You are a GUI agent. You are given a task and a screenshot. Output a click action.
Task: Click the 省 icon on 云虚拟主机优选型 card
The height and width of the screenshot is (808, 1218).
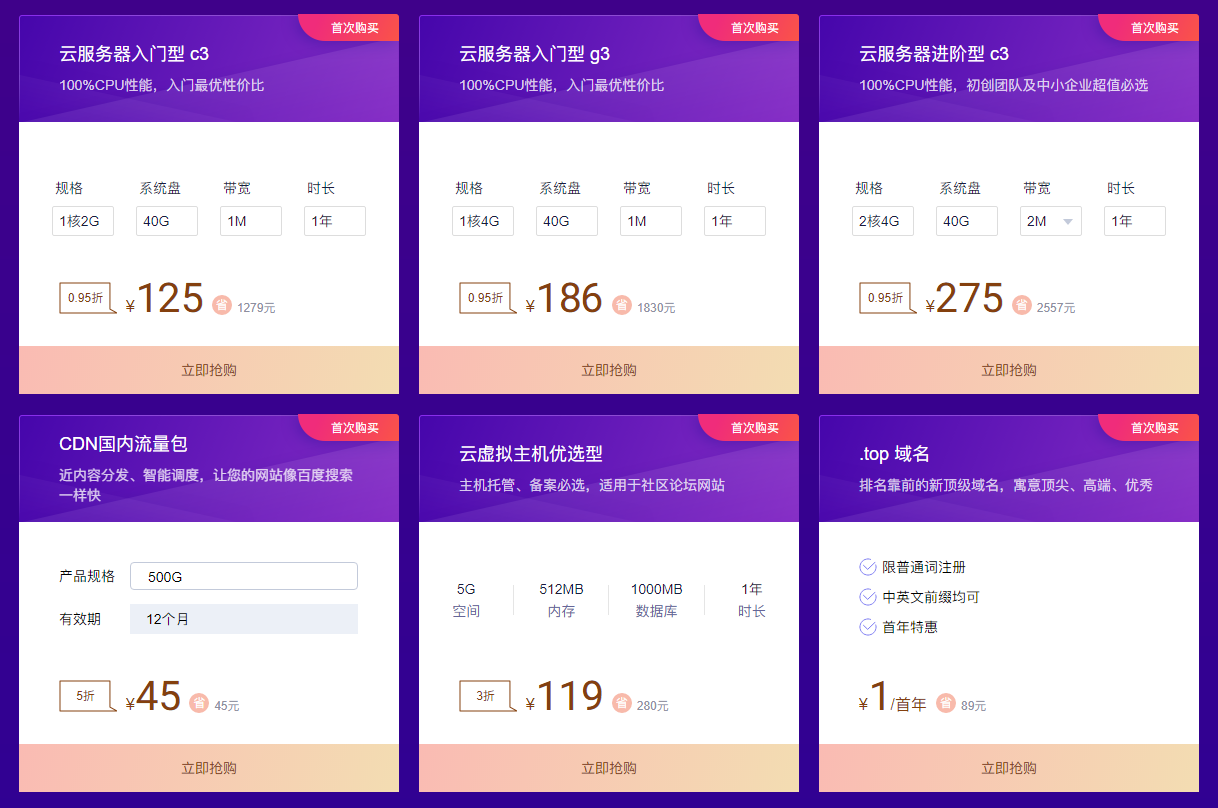coord(621,703)
